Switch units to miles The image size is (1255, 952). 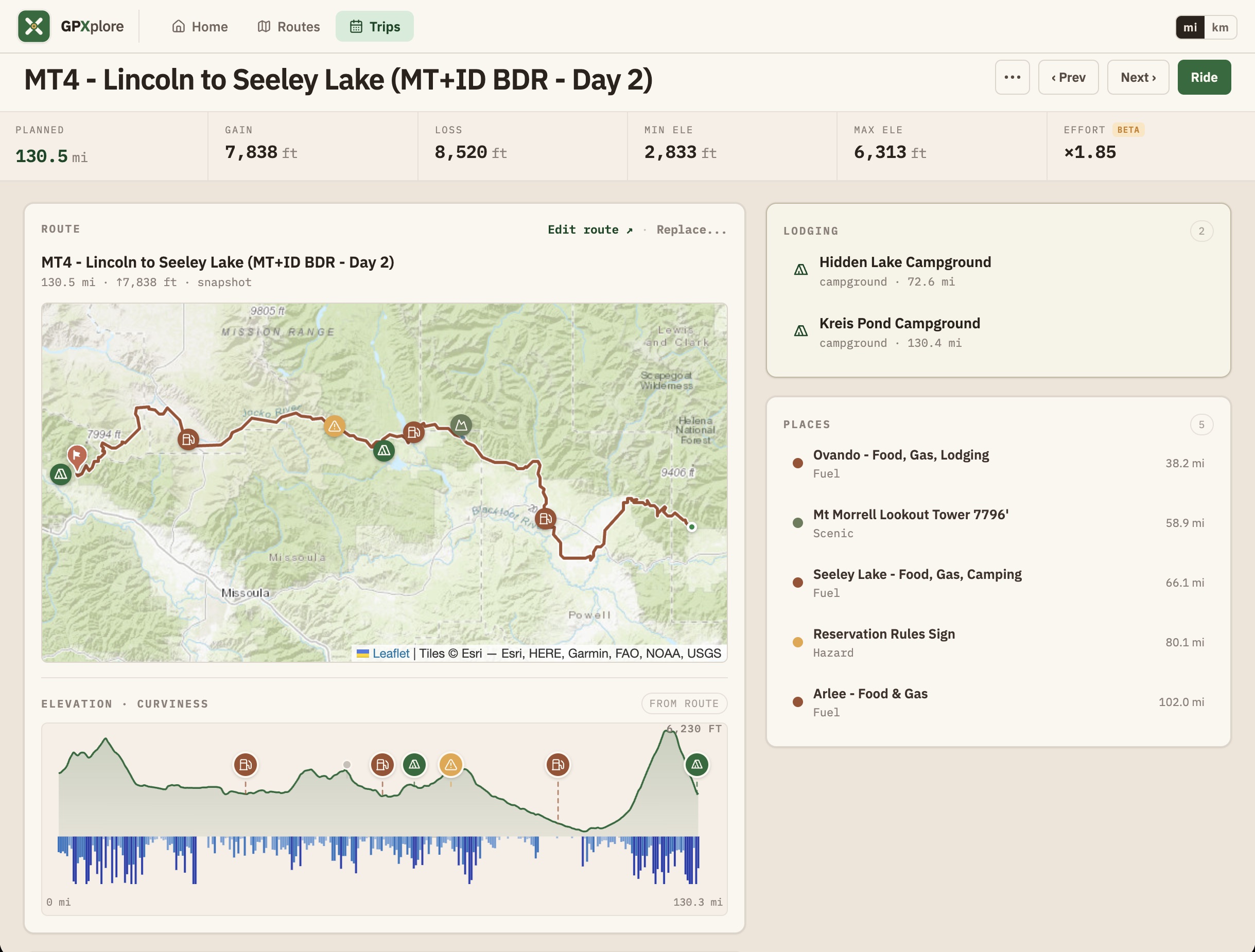click(1190, 27)
